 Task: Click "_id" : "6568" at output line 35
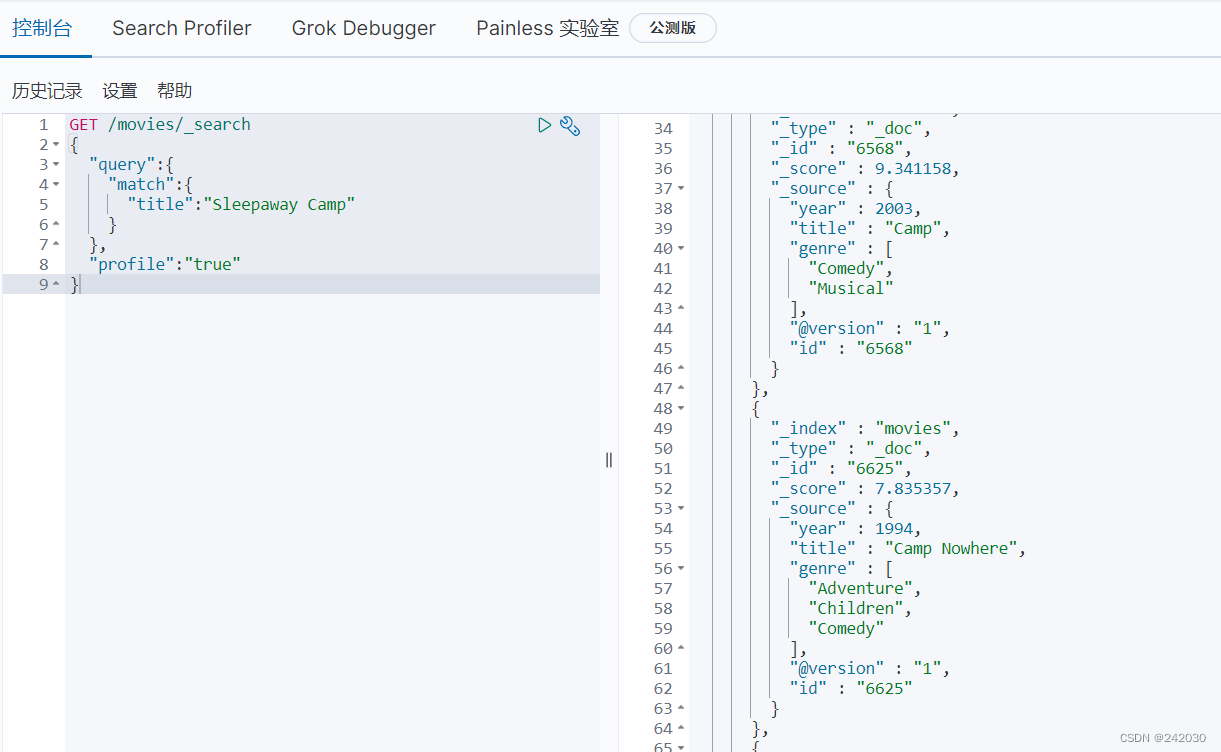click(841, 149)
